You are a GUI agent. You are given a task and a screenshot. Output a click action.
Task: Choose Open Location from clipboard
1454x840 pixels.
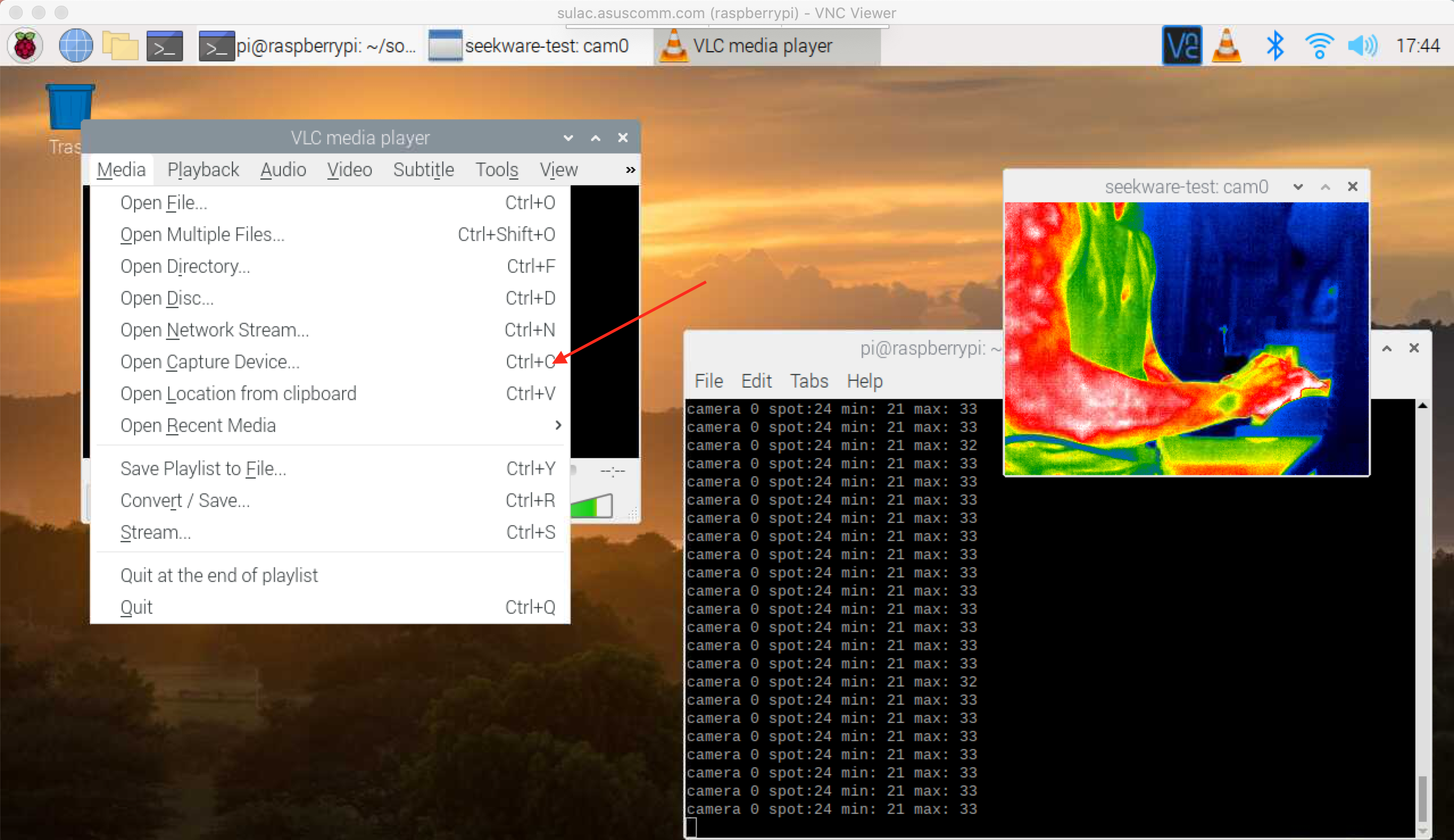pyautogui.click(x=330, y=393)
